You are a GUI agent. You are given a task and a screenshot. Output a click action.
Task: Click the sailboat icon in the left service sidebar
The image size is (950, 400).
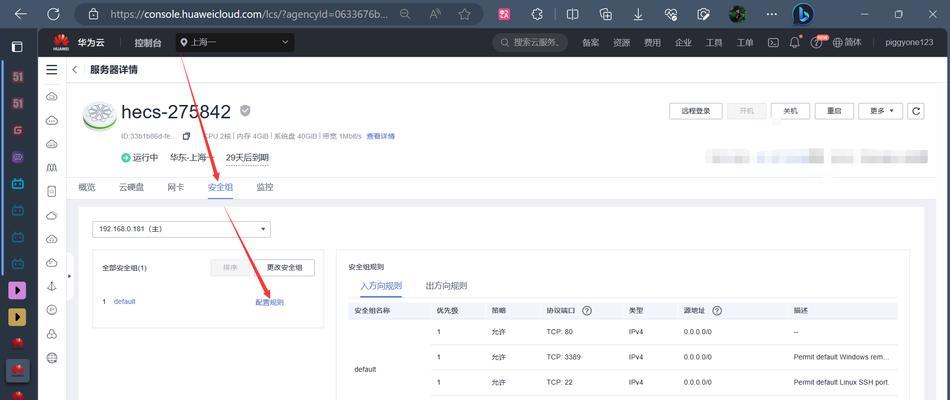click(x=52, y=287)
